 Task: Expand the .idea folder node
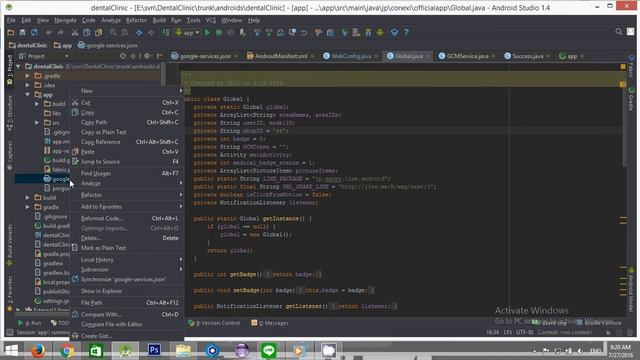click(x=27, y=85)
